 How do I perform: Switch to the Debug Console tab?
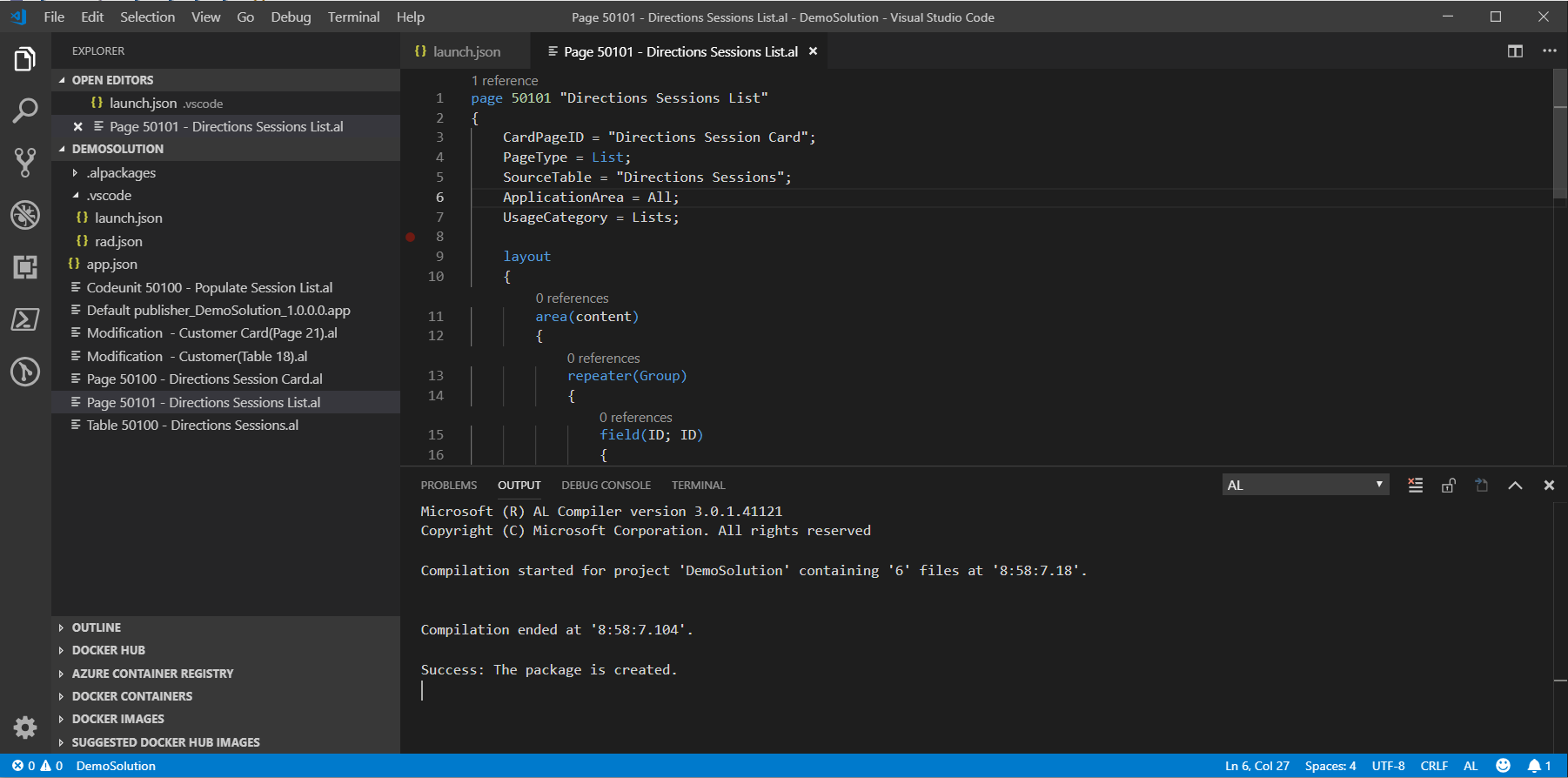(x=606, y=486)
